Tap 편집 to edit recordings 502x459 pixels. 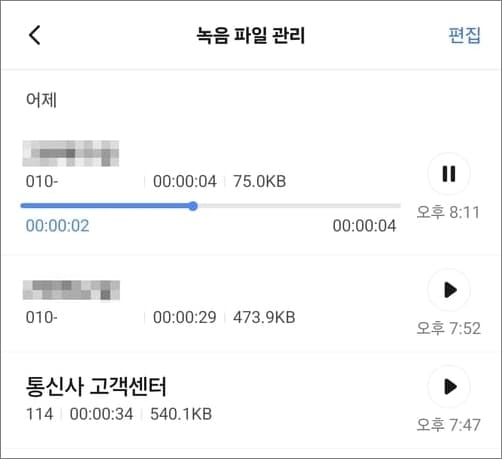pyautogui.click(x=464, y=35)
